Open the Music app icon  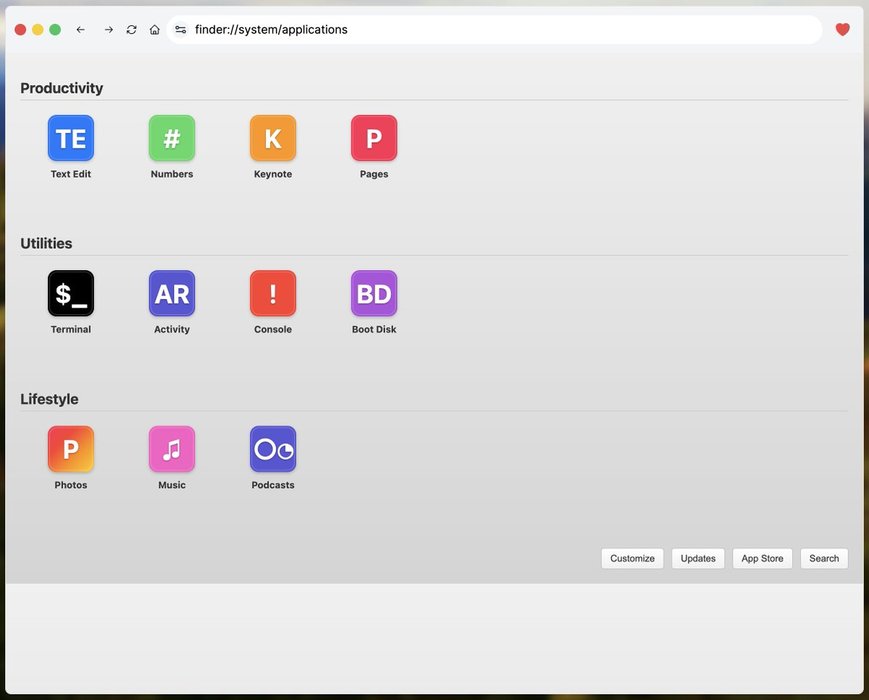172,449
